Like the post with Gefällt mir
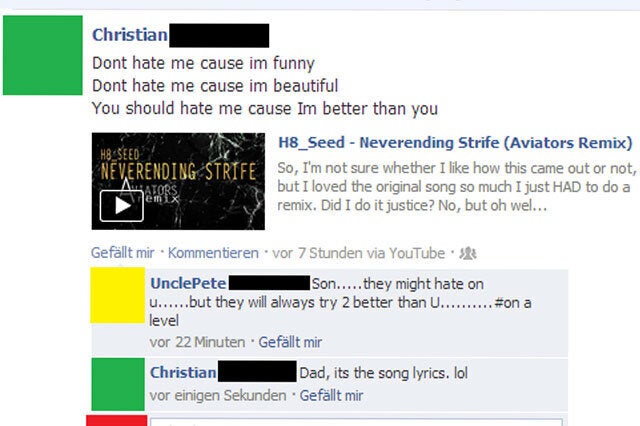Viewport: 640px width, 426px height. [122, 253]
